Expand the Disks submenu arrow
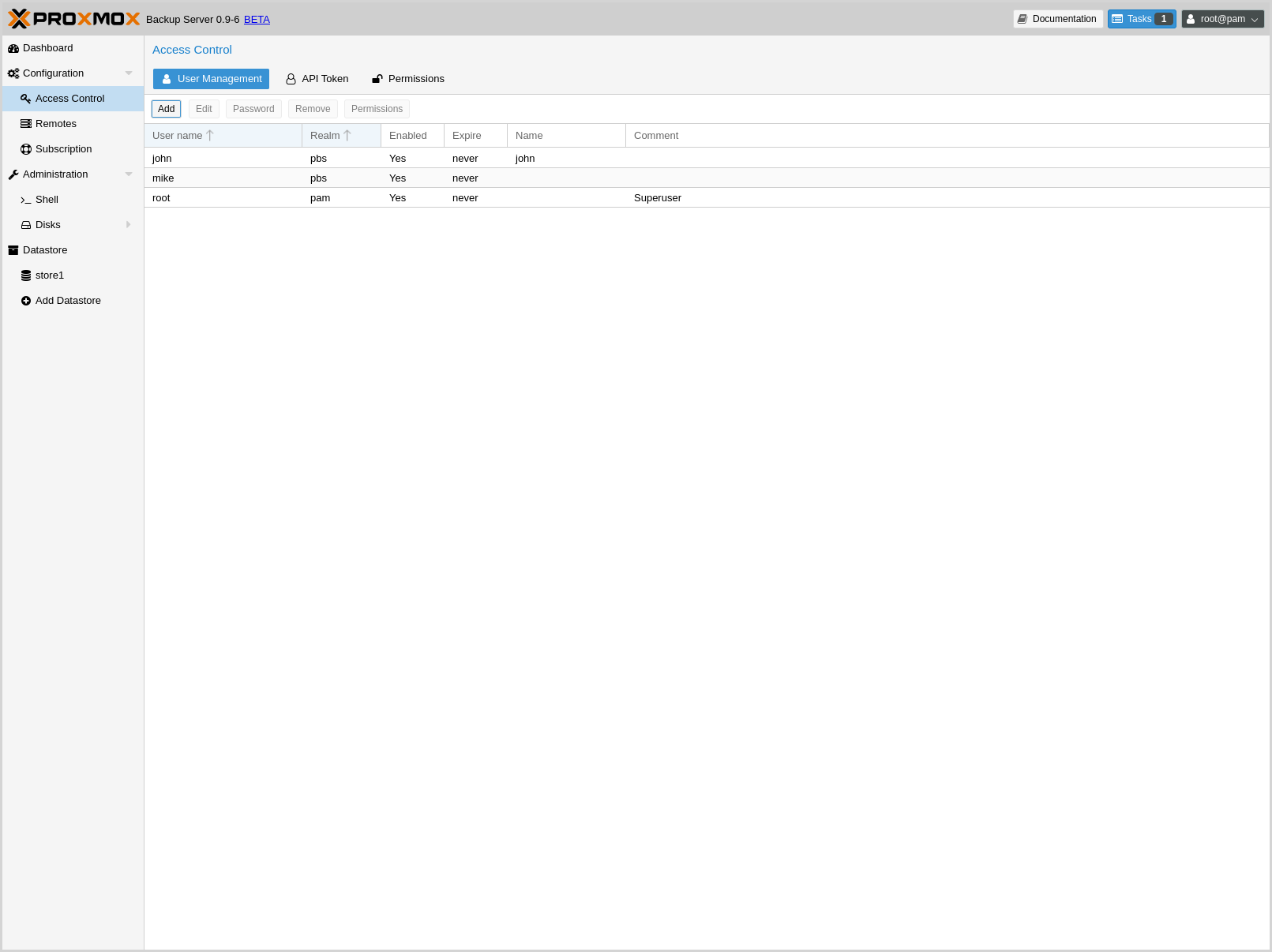Screen dimensions: 1272x952 click(129, 225)
